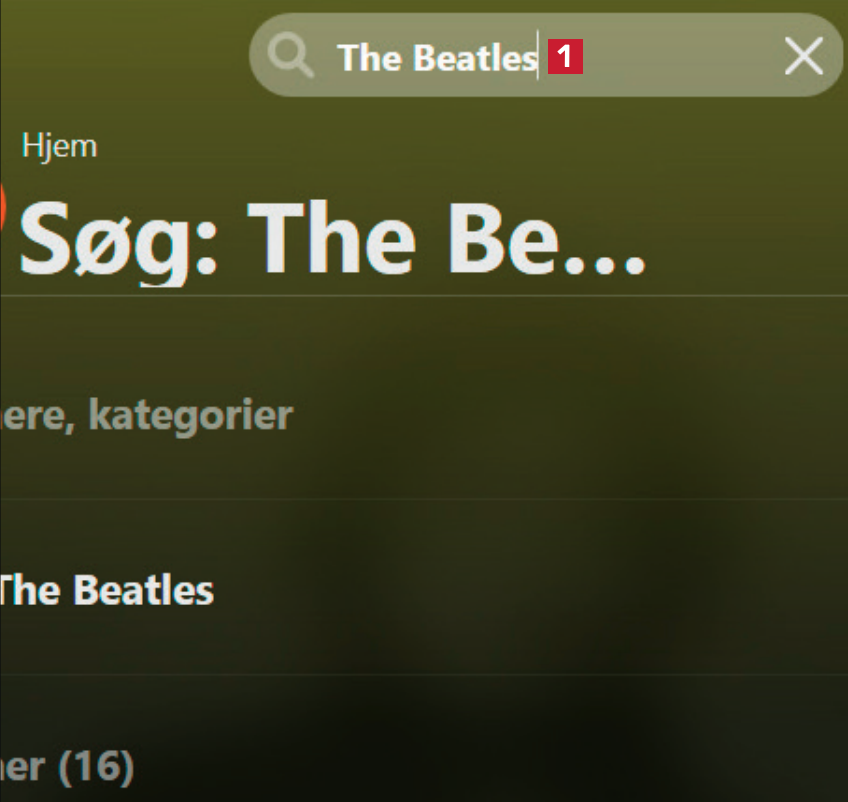This screenshot has height=802, width=848.
Task: Select the "kategorier" section heading
Action: coord(145,414)
